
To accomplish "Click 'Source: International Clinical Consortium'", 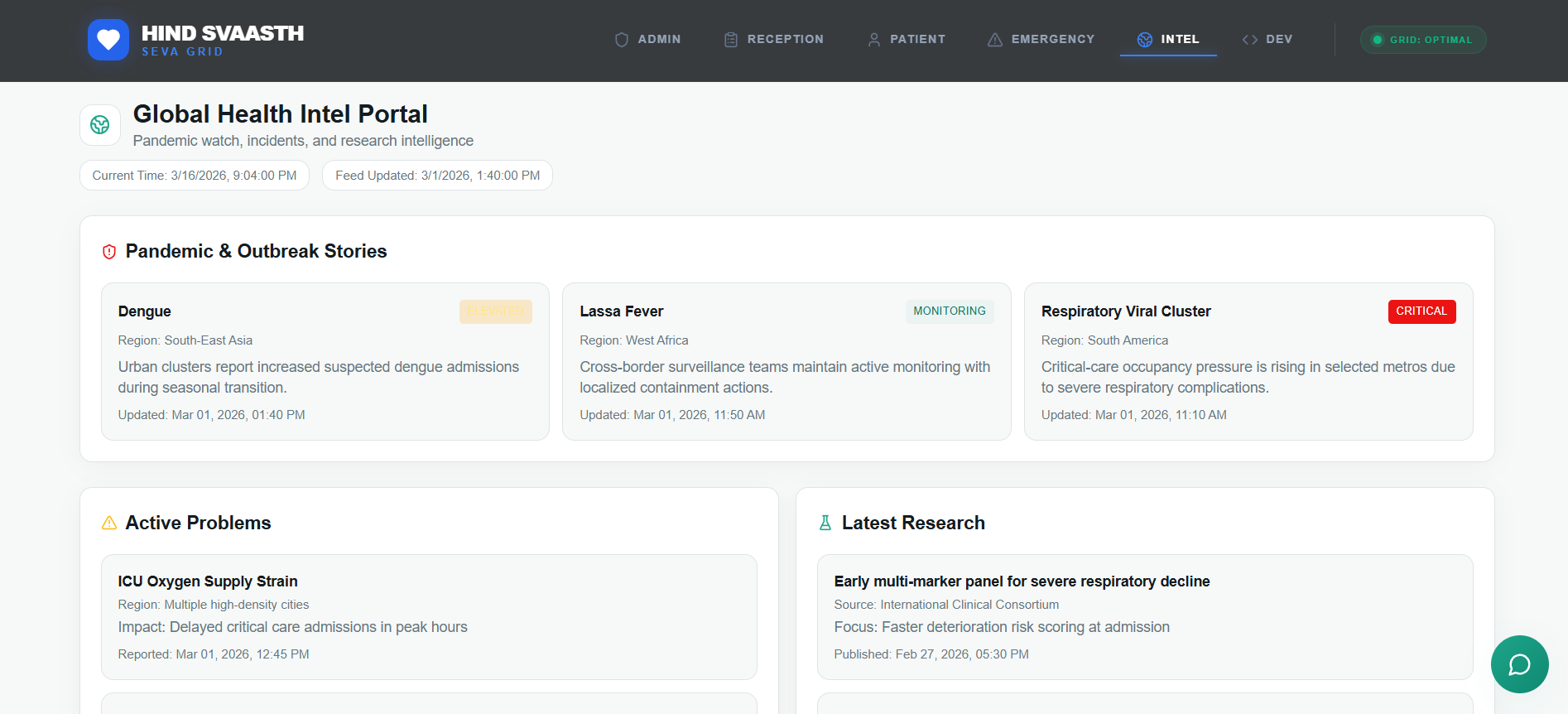I will 946,605.
